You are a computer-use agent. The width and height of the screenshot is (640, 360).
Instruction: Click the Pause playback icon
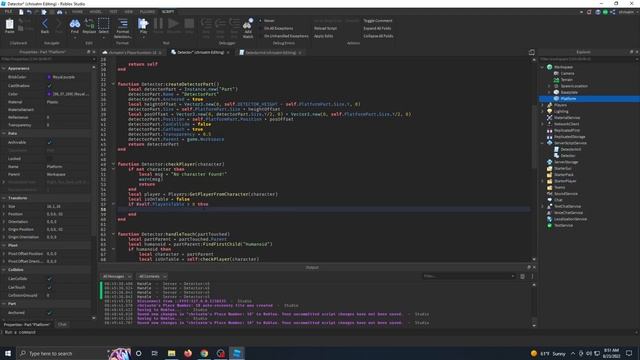158,25
